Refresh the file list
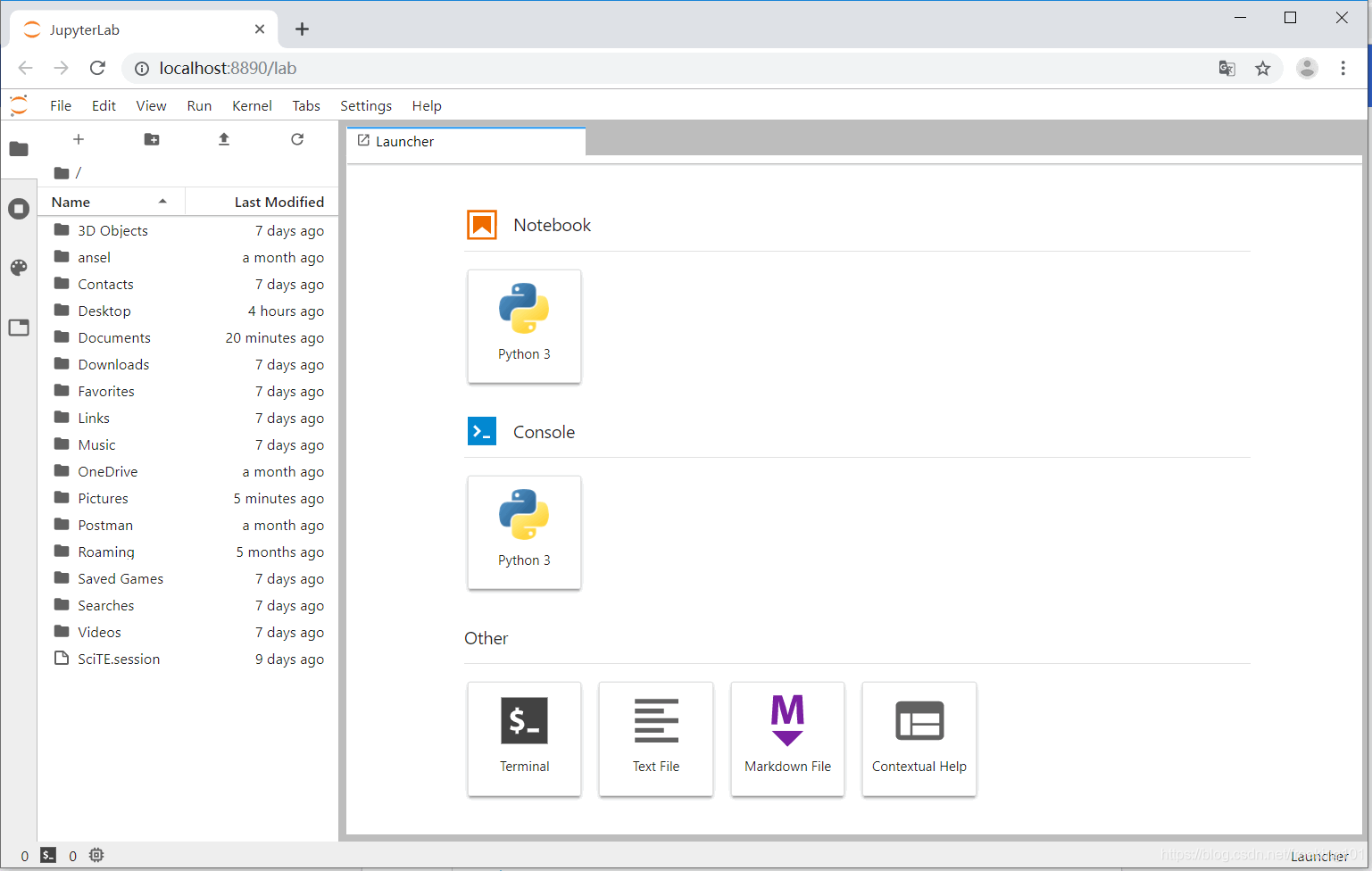1372x871 pixels. click(297, 139)
